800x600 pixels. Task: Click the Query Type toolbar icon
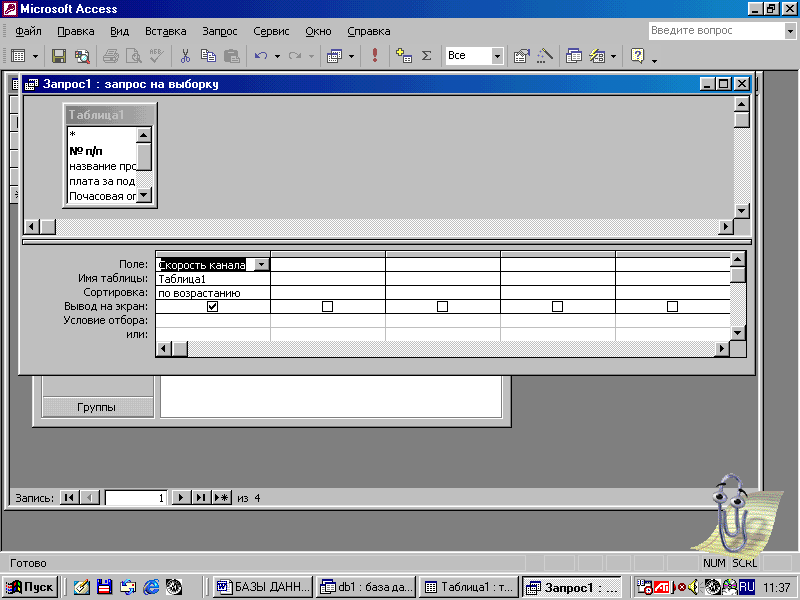[x=334, y=56]
